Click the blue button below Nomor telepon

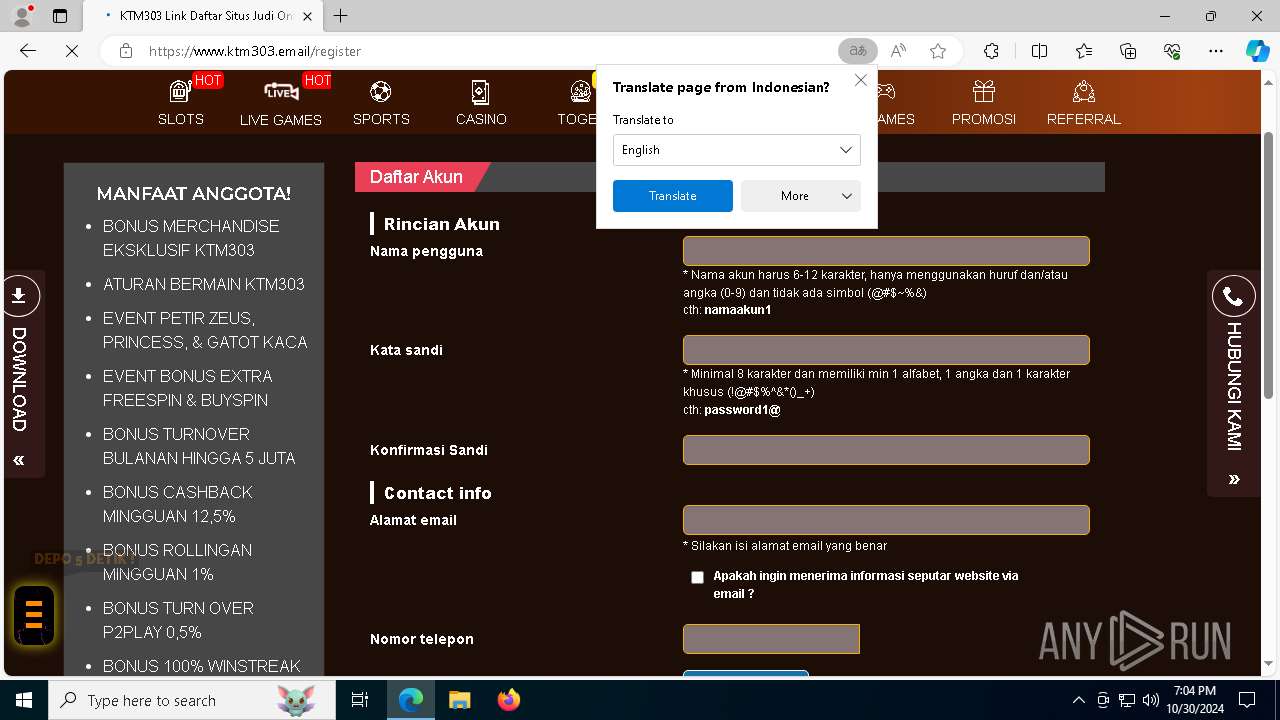(746, 674)
